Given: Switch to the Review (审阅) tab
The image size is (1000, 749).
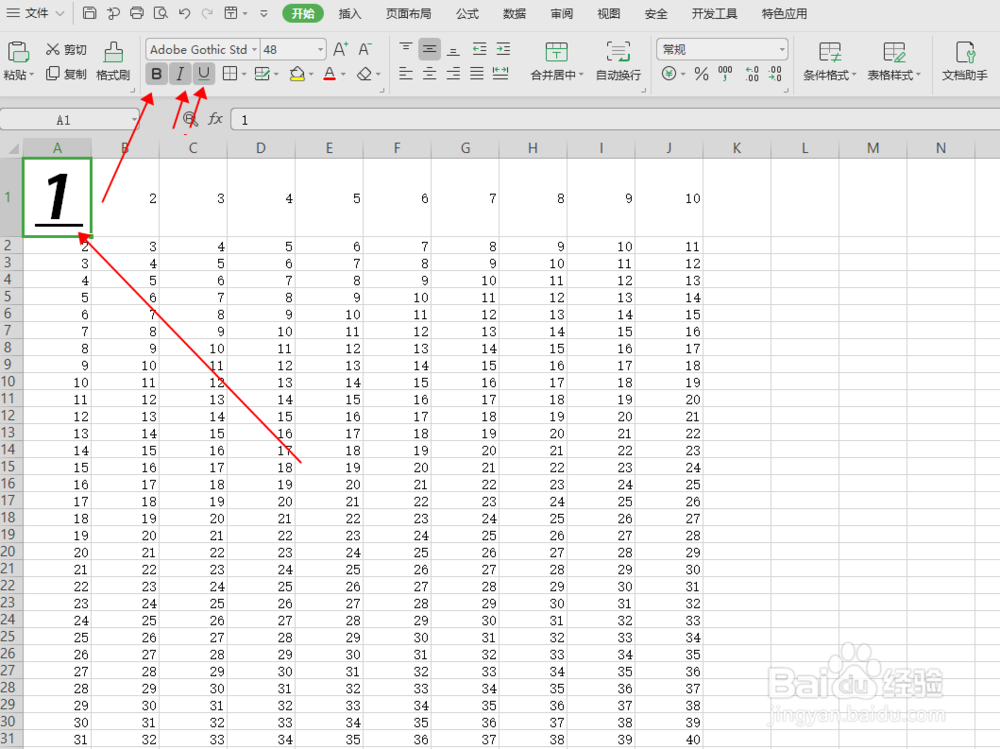Looking at the screenshot, I should pyautogui.click(x=561, y=13).
